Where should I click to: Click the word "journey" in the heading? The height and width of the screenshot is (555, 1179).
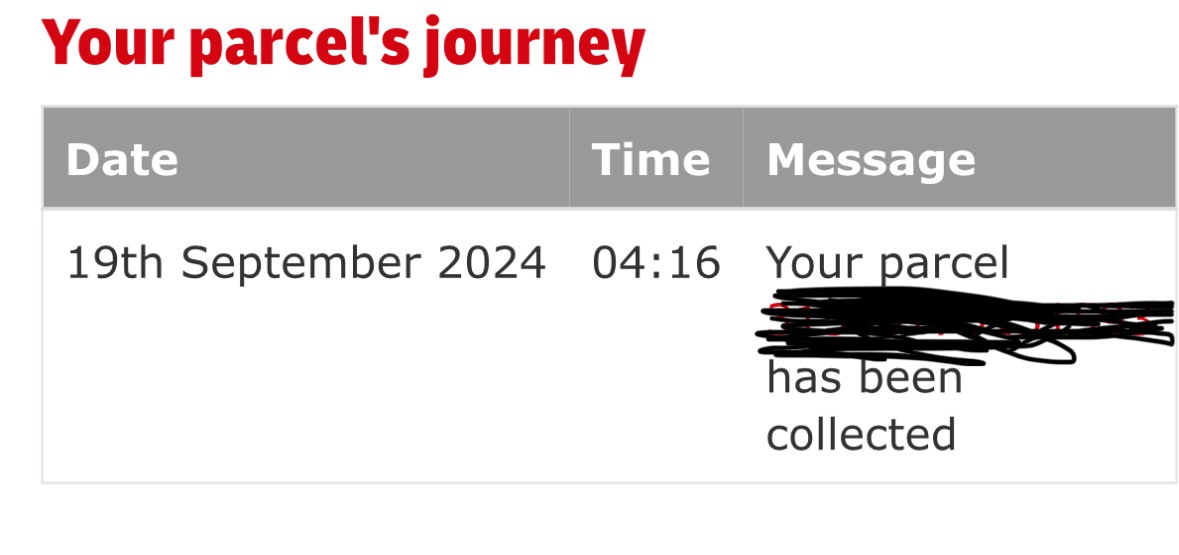click(x=533, y=47)
